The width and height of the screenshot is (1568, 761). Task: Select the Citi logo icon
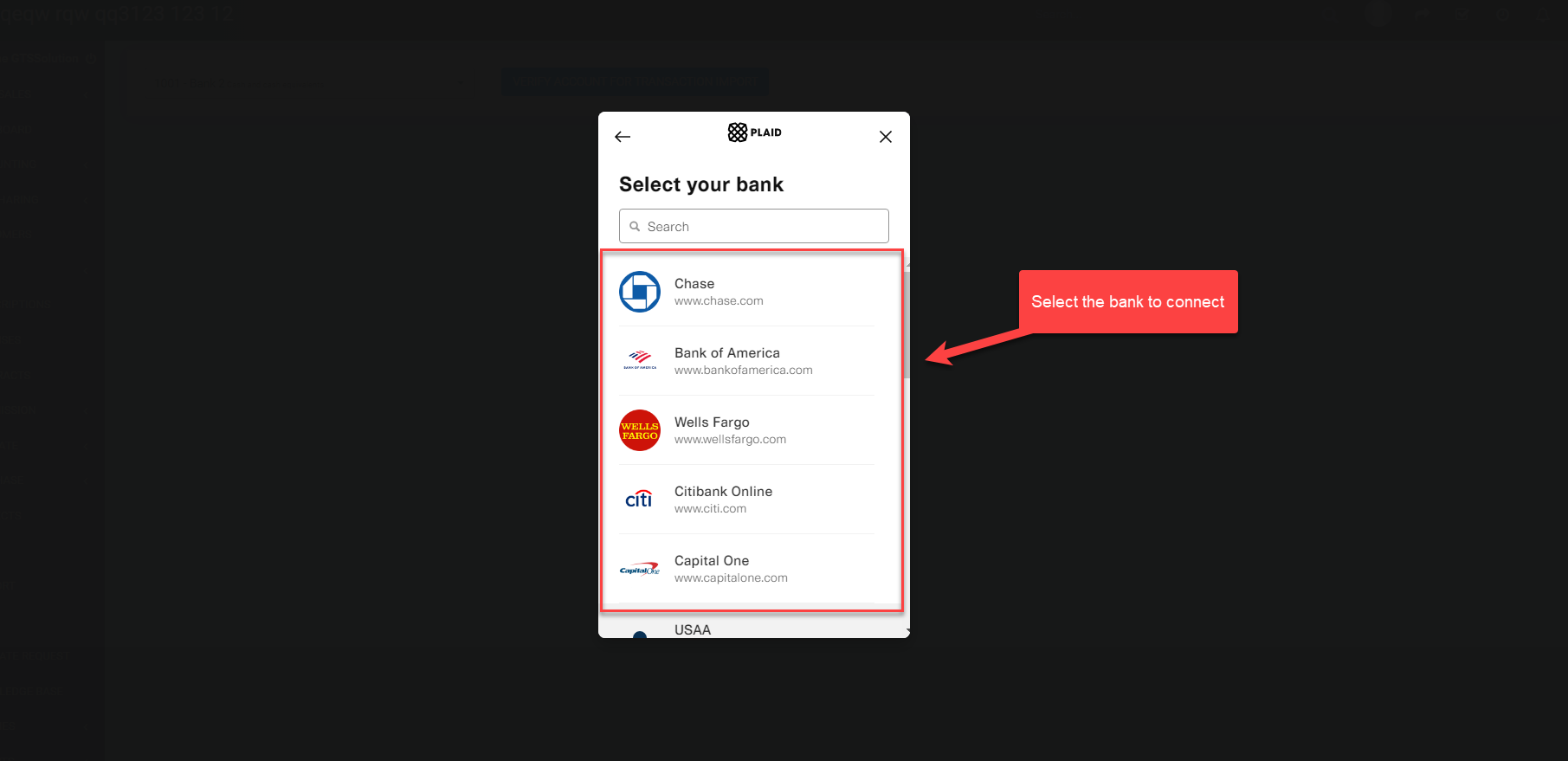640,499
